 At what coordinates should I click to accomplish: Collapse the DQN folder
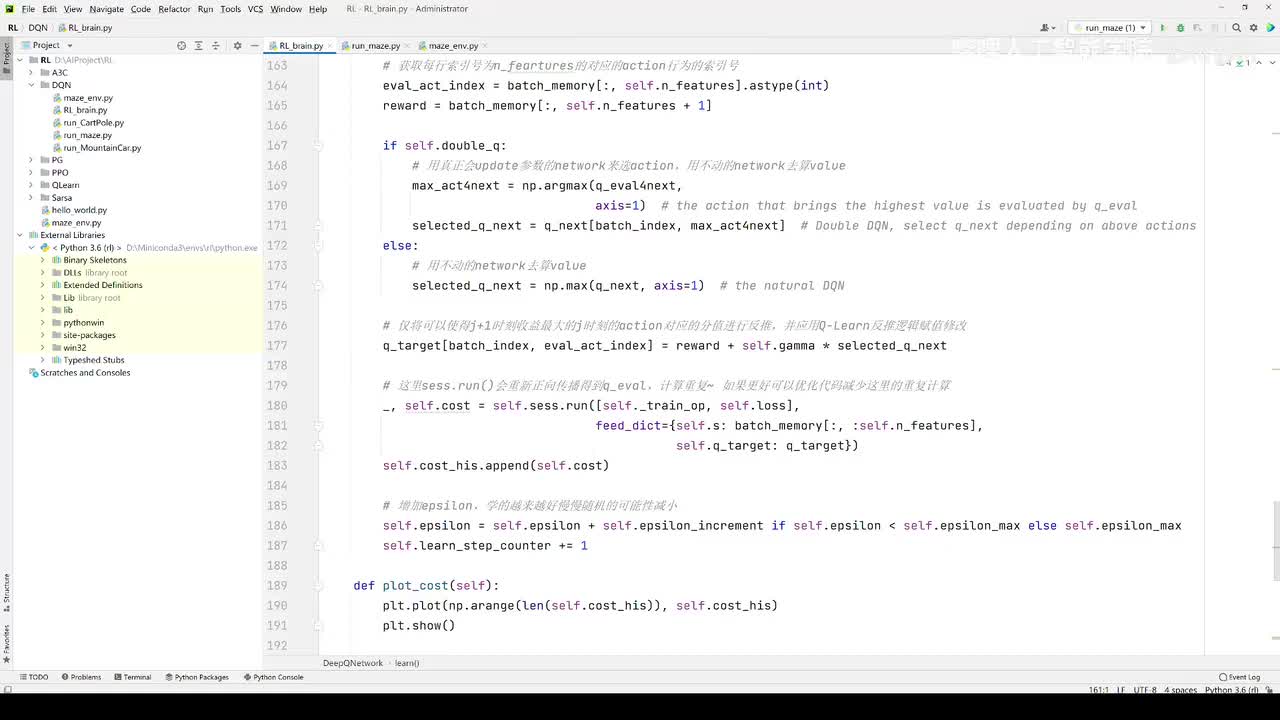pos(31,85)
